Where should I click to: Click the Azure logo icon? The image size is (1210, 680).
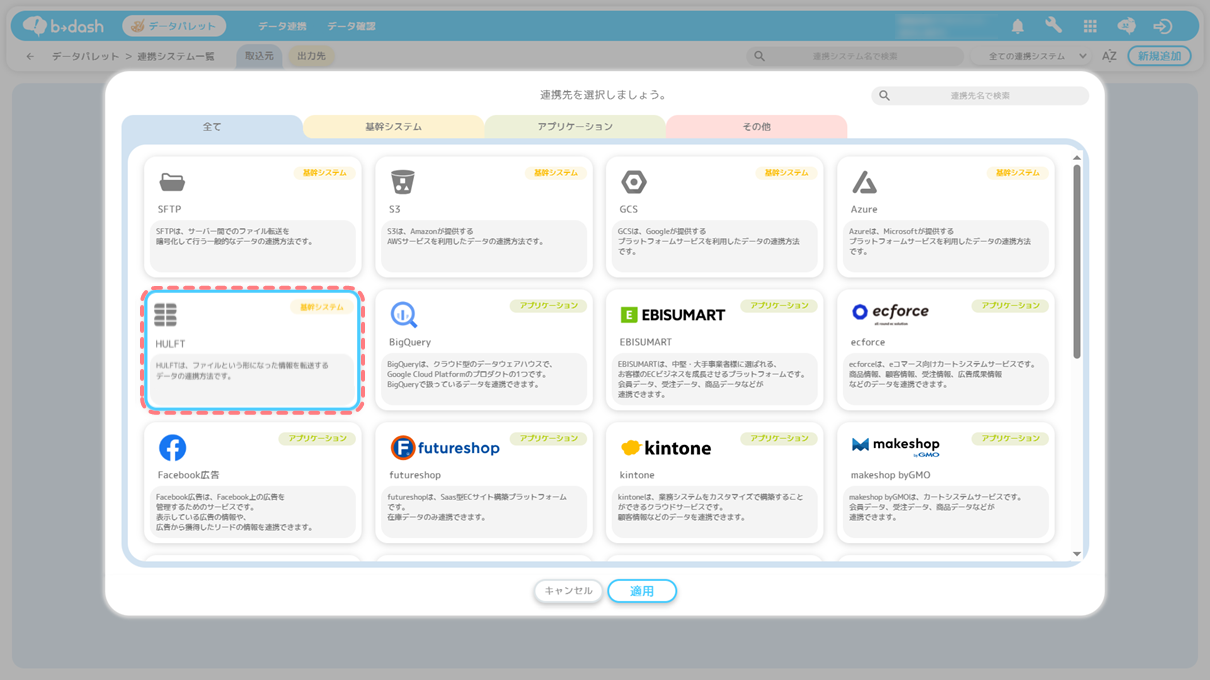tap(864, 182)
